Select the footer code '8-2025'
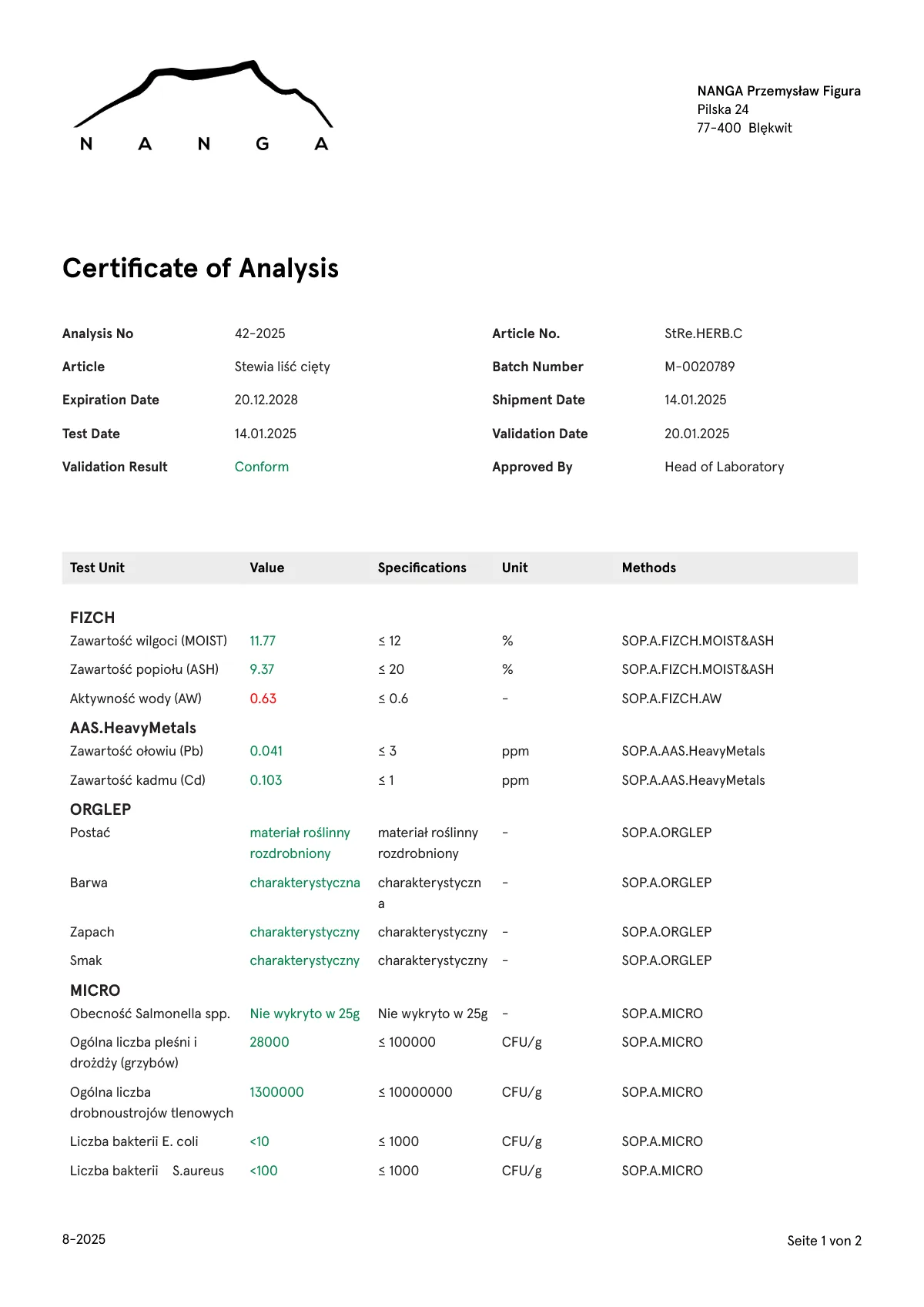924x1307 pixels. 84,1239
